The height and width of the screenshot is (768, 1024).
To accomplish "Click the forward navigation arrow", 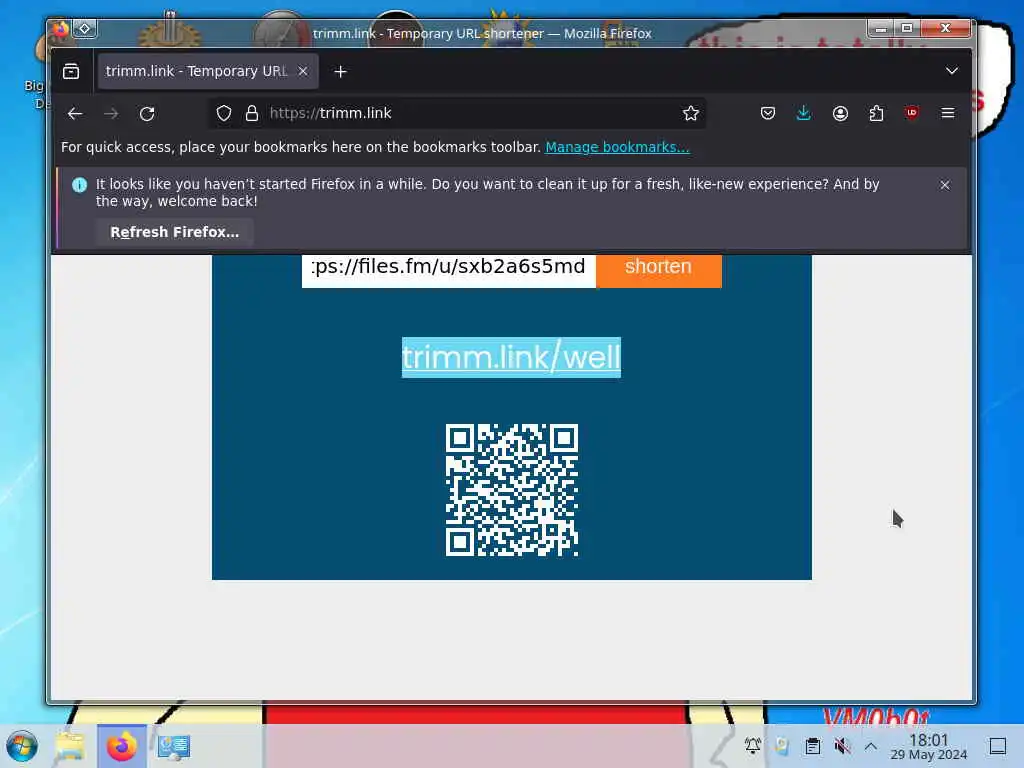I will 111,114.
